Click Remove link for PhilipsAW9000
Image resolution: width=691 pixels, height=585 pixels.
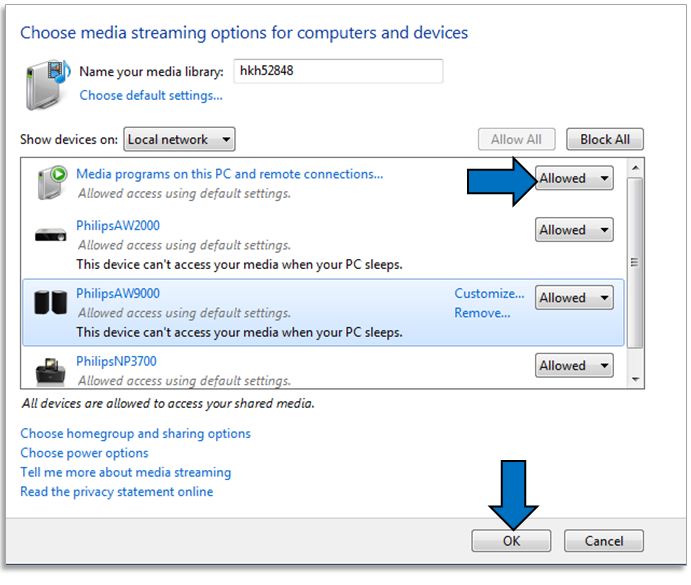[x=482, y=313]
